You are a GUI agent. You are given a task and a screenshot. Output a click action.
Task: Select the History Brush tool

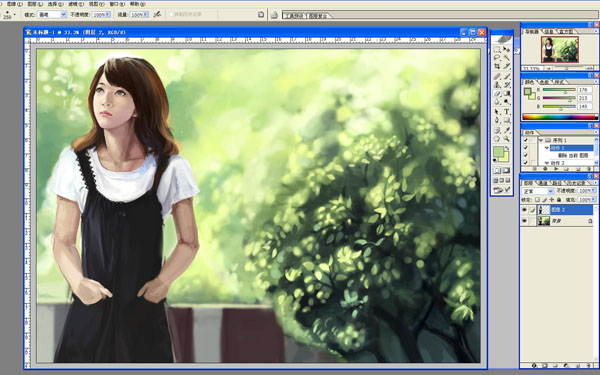click(x=507, y=85)
